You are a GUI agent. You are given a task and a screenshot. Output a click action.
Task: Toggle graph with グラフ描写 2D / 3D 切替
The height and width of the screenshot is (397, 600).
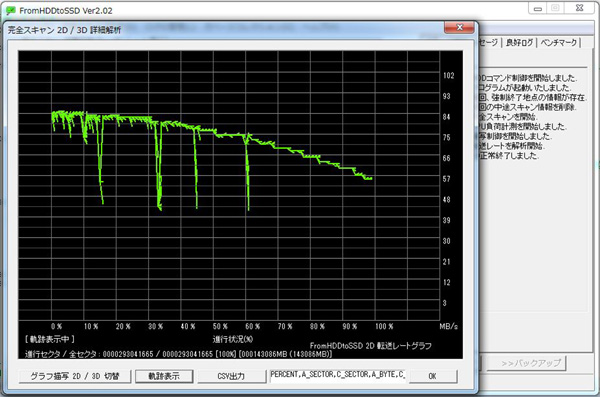(x=75, y=376)
